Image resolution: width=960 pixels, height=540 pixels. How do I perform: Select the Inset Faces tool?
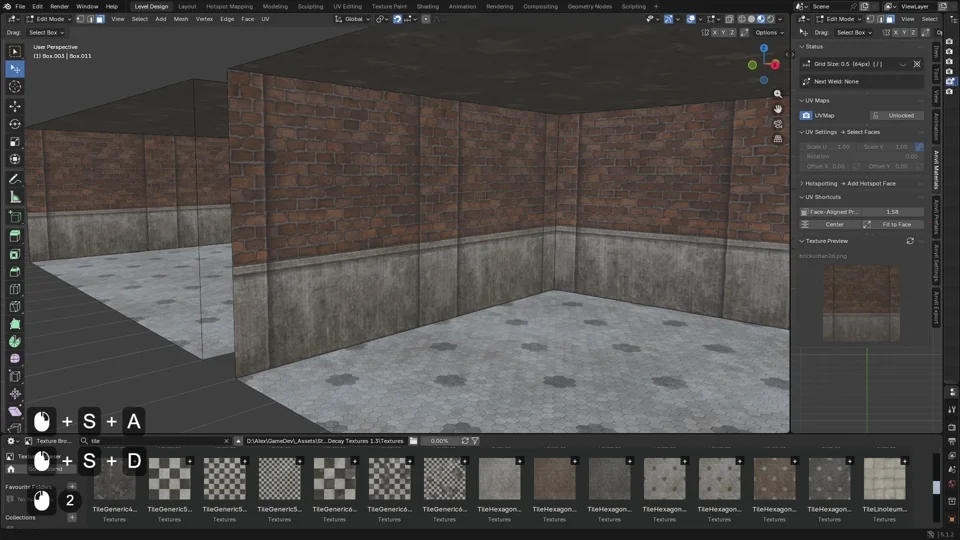tap(15, 254)
